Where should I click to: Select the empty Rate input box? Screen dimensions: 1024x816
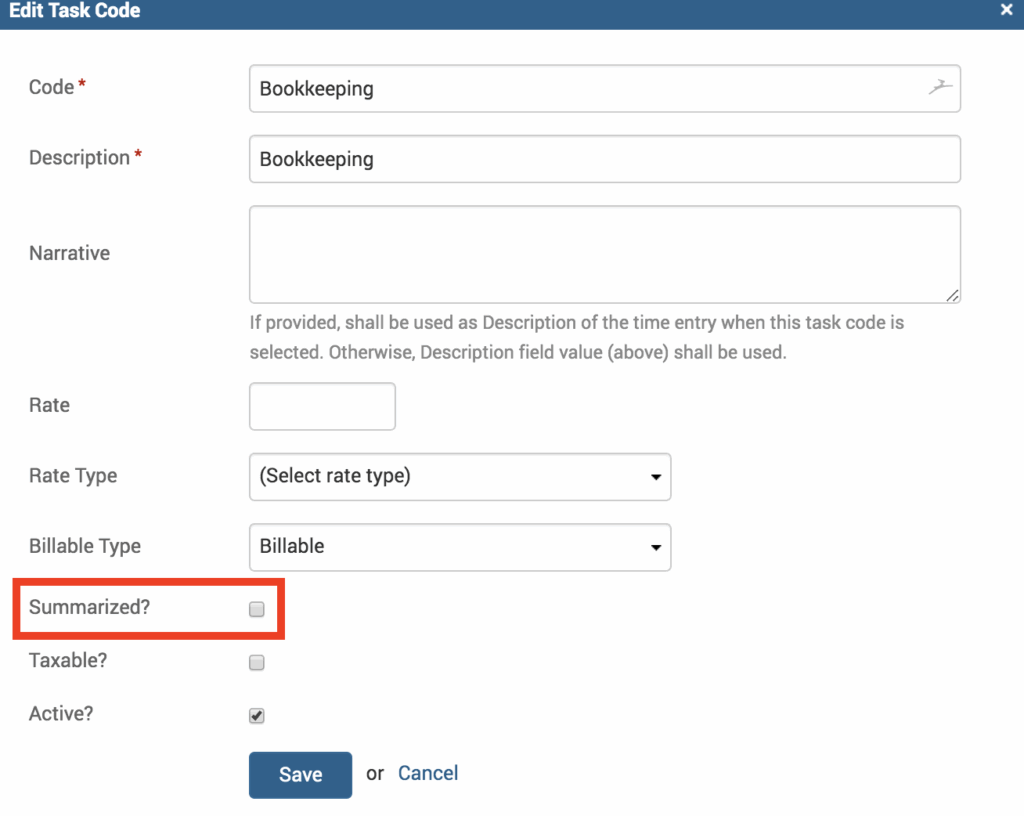(322, 406)
